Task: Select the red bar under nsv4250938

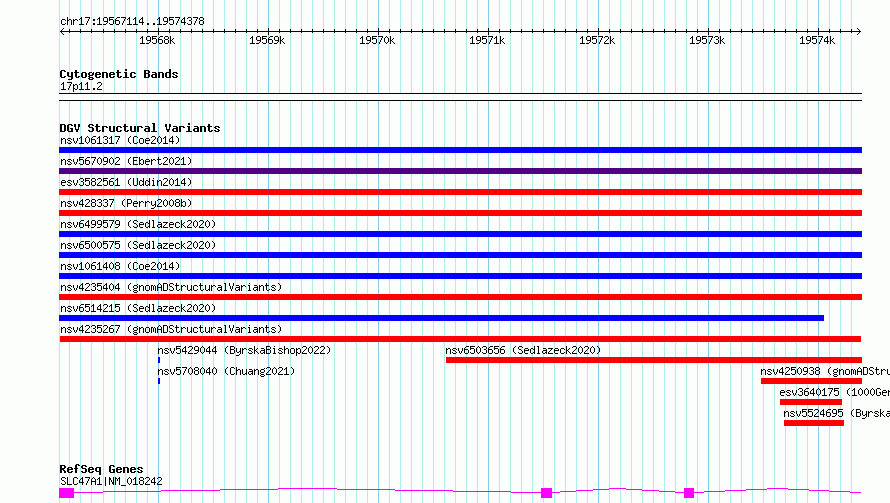Action: (811, 381)
